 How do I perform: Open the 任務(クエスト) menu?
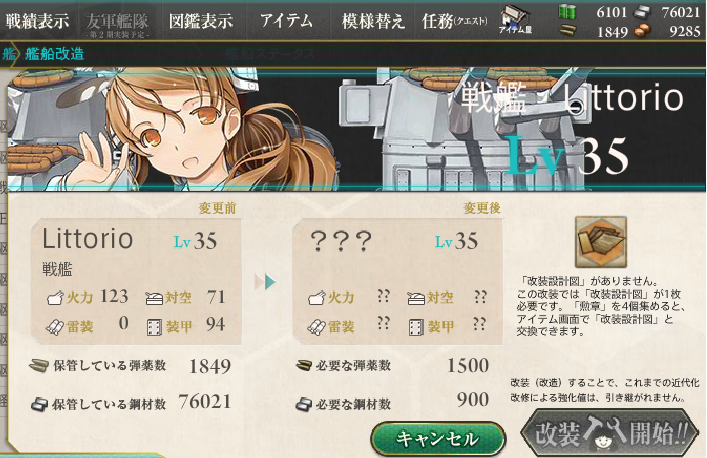pyautogui.click(x=454, y=21)
